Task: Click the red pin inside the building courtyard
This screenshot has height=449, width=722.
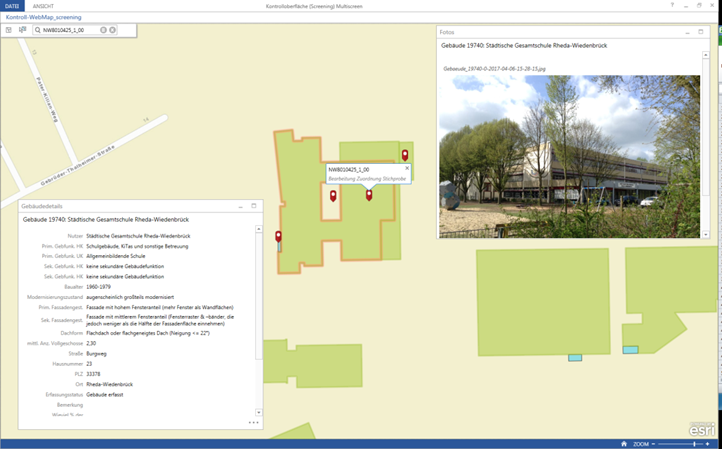Action: pos(333,196)
